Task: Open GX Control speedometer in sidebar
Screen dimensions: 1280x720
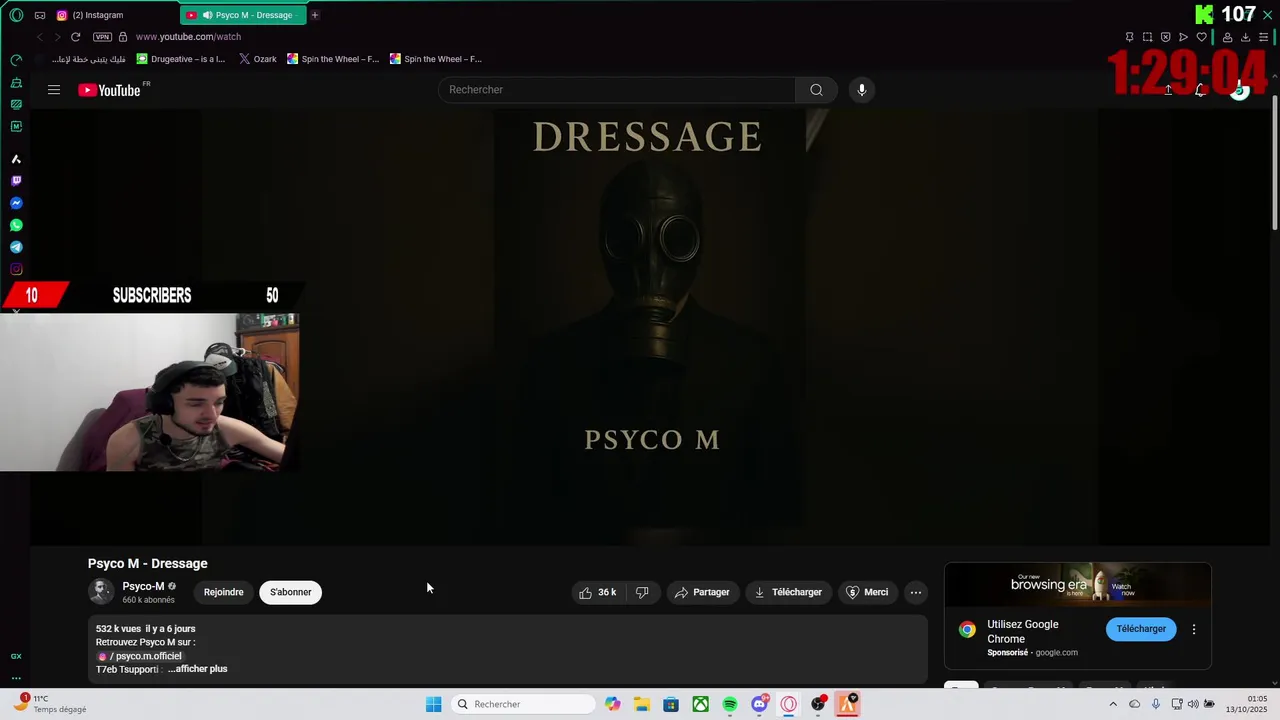Action: (16, 60)
